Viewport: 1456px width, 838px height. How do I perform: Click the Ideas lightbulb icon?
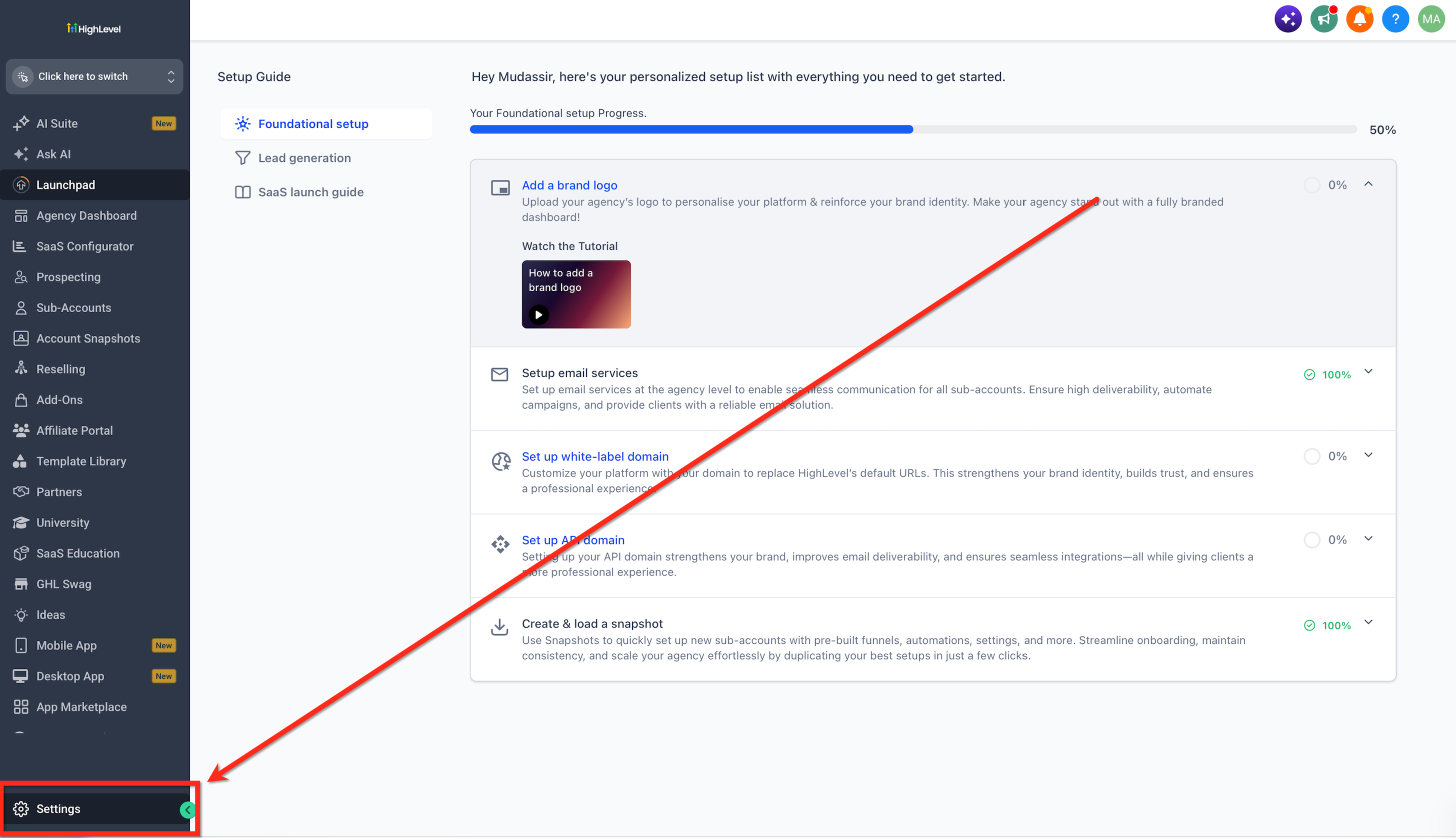tap(20, 614)
